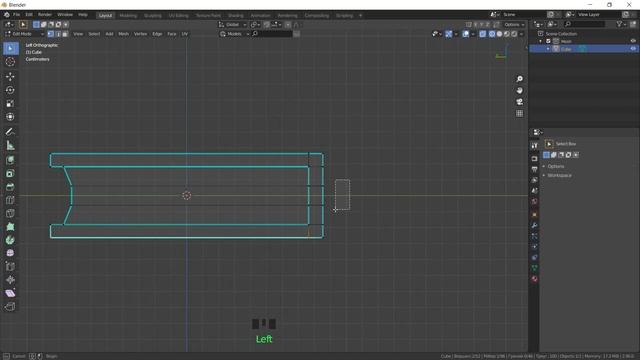Select the Annotate tool
This screenshot has width=640, height=360.
pos(11,132)
